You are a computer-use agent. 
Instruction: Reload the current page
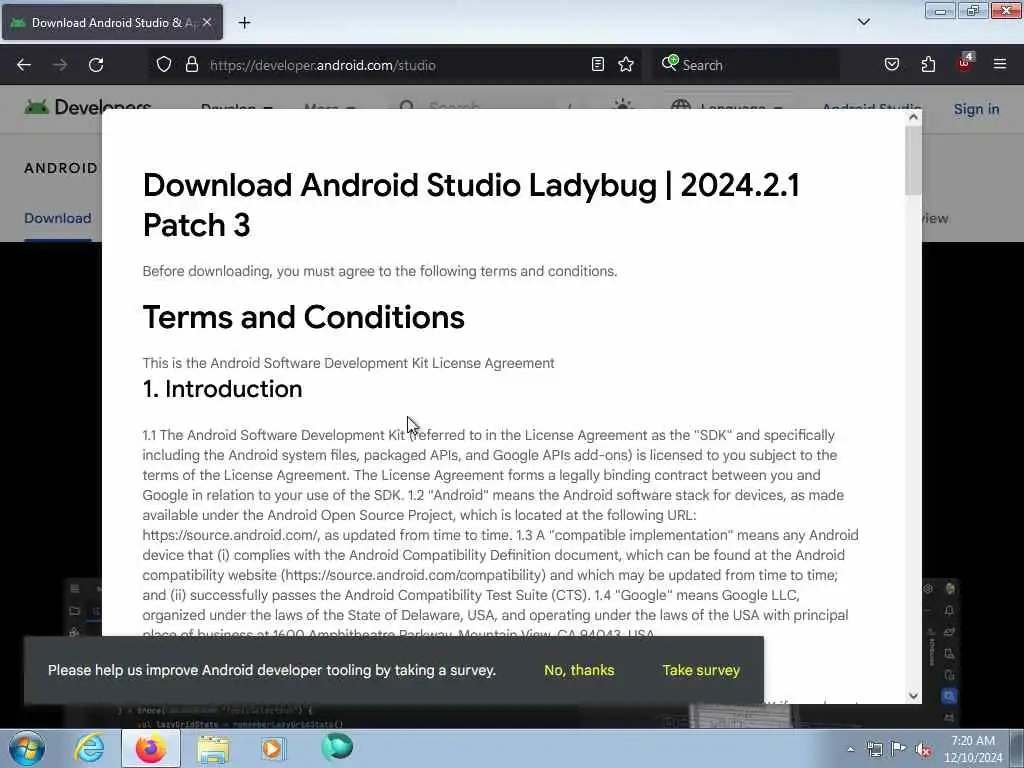point(96,65)
